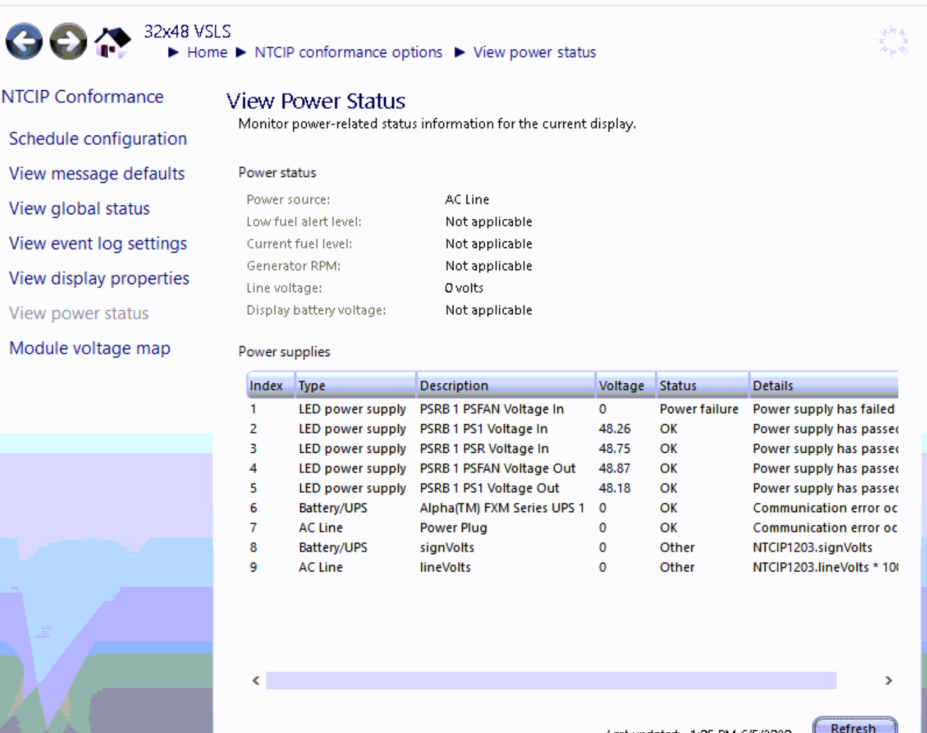Click the forward navigation arrow icon
The width and height of the screenshot is (927, 733).
66,41
